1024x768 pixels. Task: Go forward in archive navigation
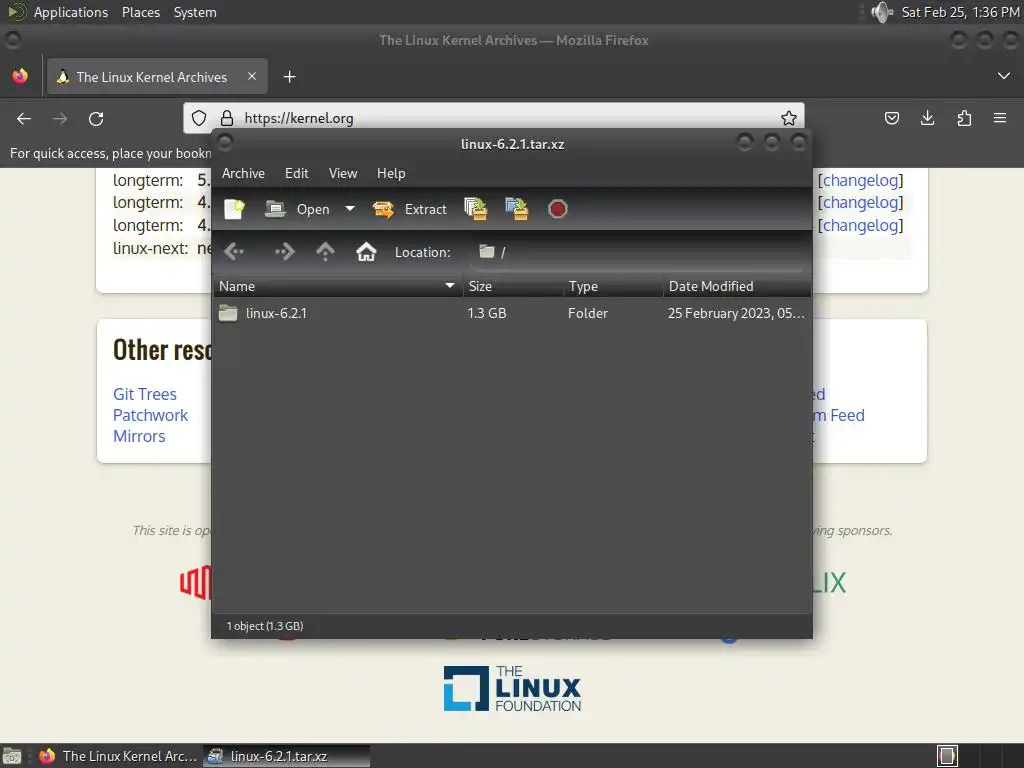(285, 251)
